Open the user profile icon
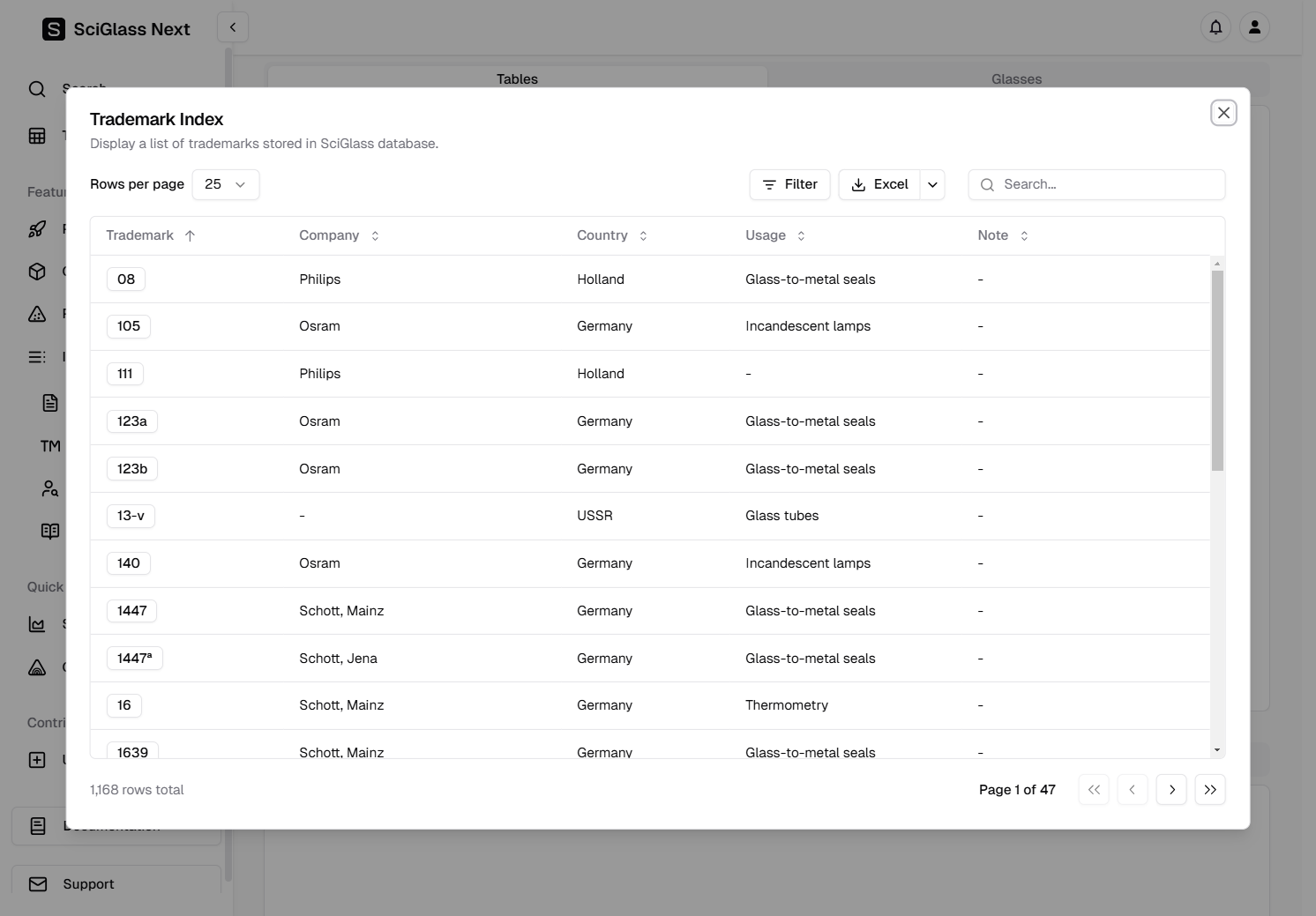Viewport: 1316px width, 916px height. [x=1254, y=27]
